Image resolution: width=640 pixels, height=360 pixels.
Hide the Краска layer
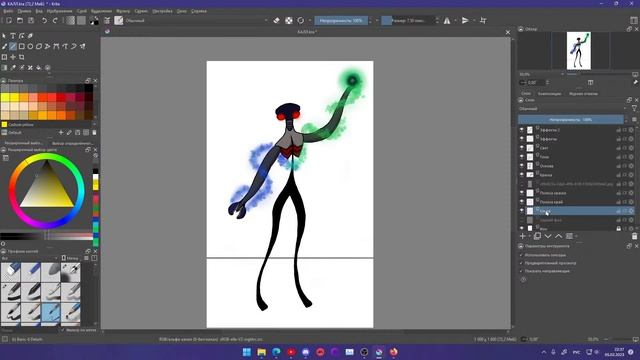[522, 174]
